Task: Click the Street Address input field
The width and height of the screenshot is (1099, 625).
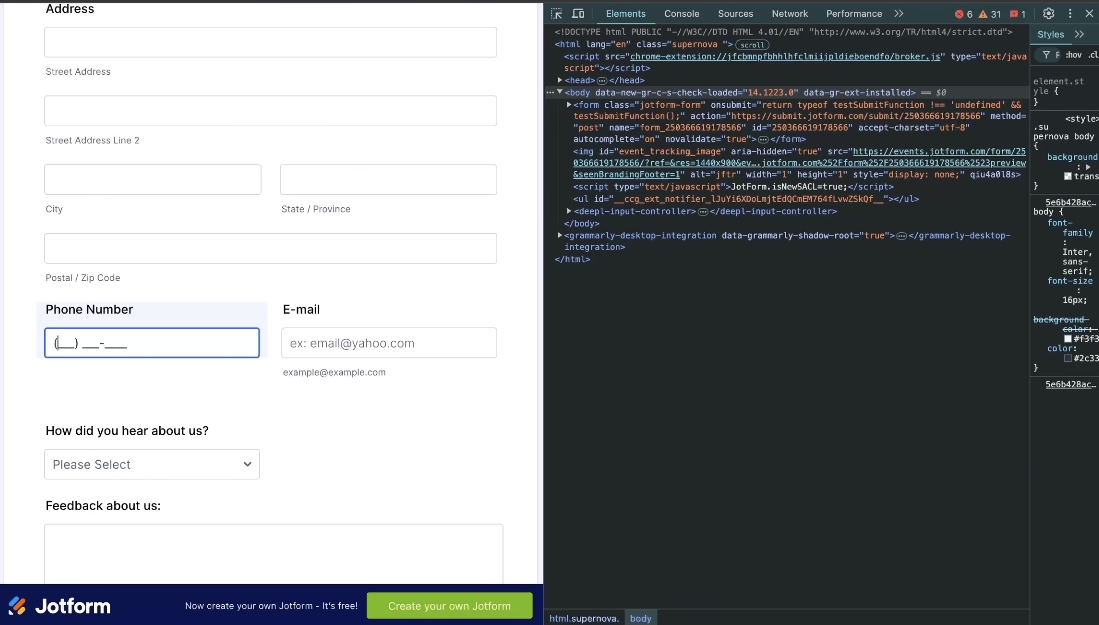Action: 271,42
